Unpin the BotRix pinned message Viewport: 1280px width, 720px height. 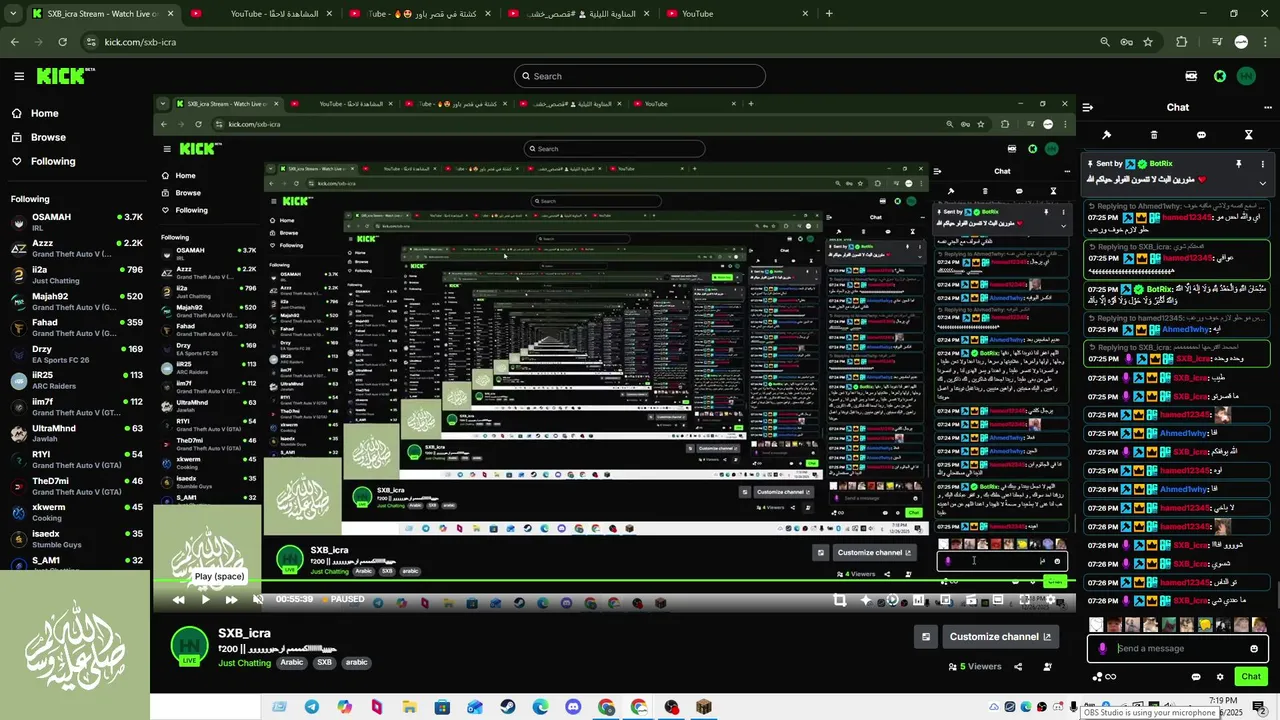tap(1238, 164)
